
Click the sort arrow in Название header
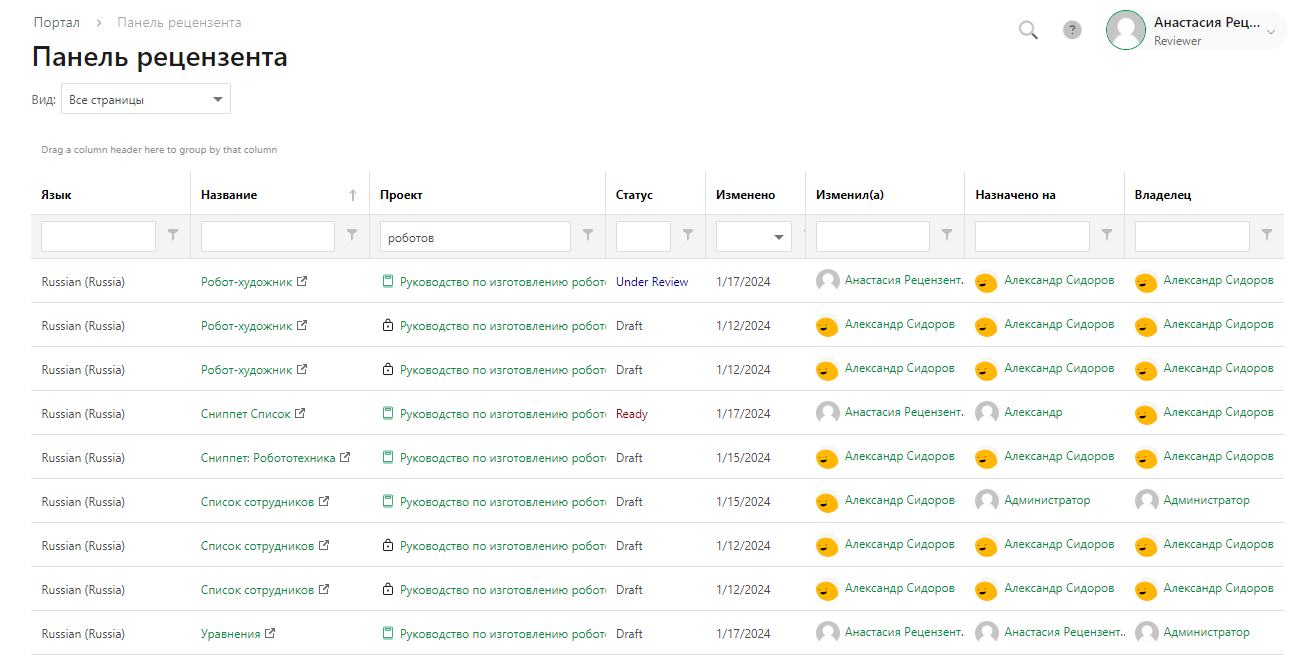pos(352,196)
